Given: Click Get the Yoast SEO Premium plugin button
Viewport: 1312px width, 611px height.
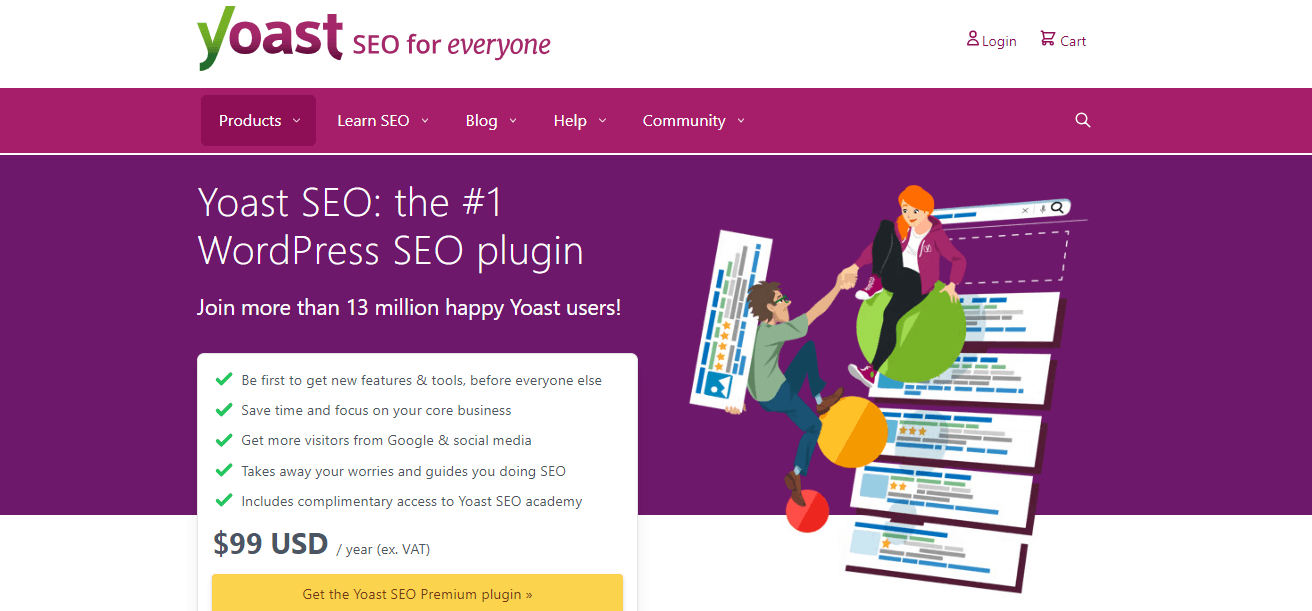Looking at the screenshot, I should (417, 592).
